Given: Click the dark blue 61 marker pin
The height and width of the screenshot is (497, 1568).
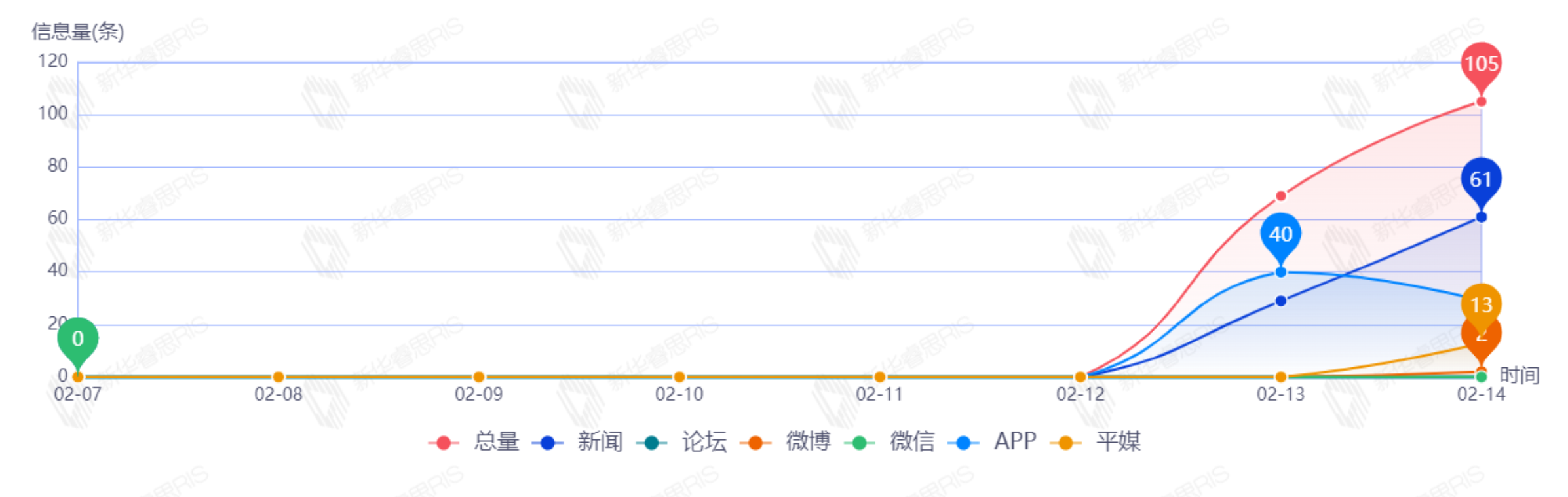Looking at the screenshot, I should (x=1480, y=179).
